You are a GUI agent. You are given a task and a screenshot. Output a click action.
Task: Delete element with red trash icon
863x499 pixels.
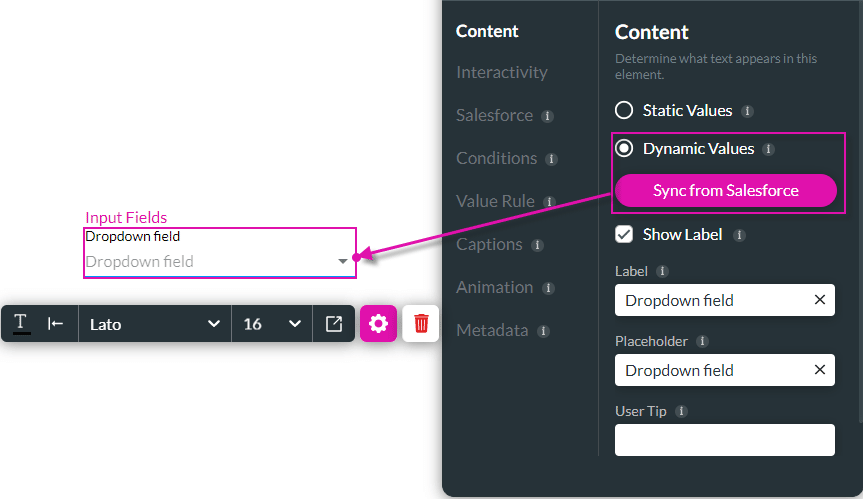click(x=420, y=323)
